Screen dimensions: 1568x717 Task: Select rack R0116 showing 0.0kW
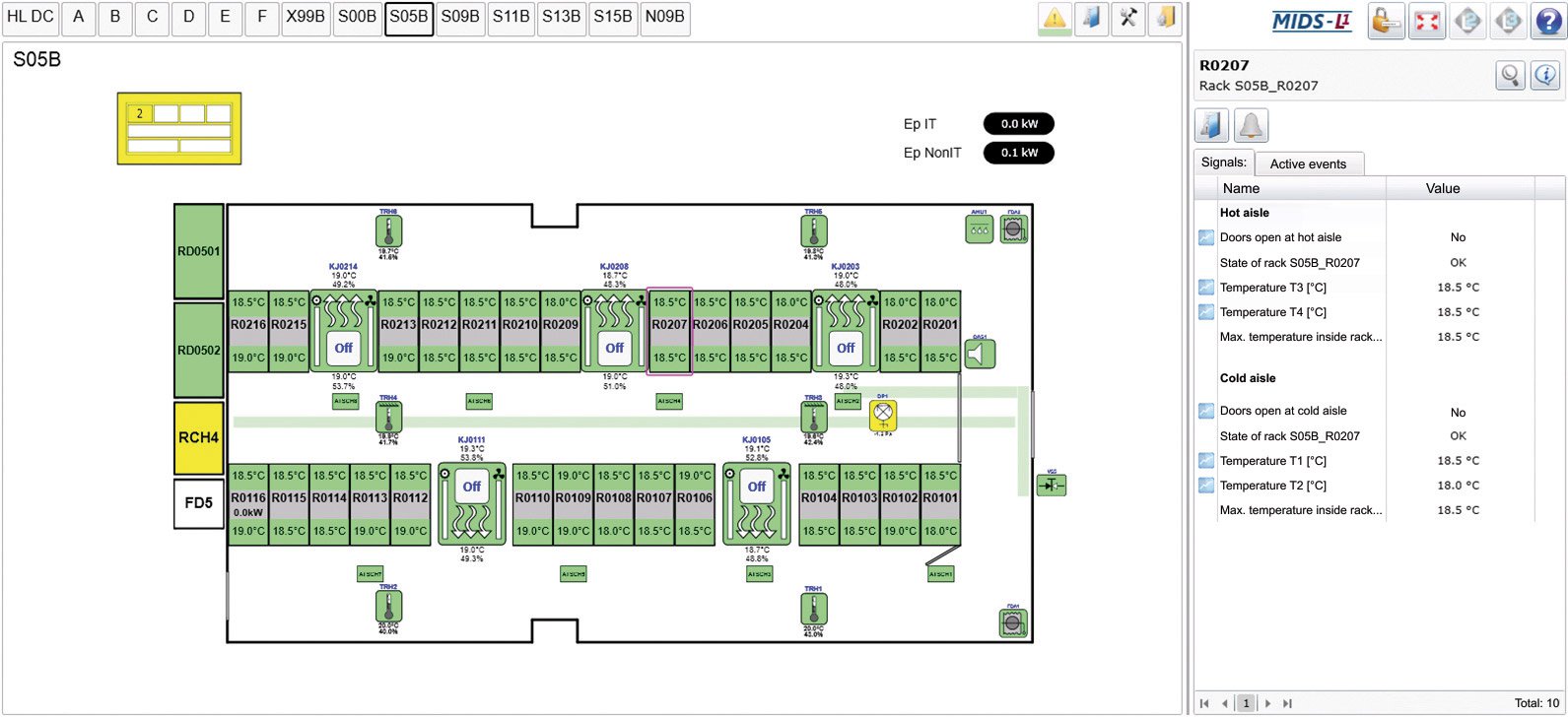point(248,503)
